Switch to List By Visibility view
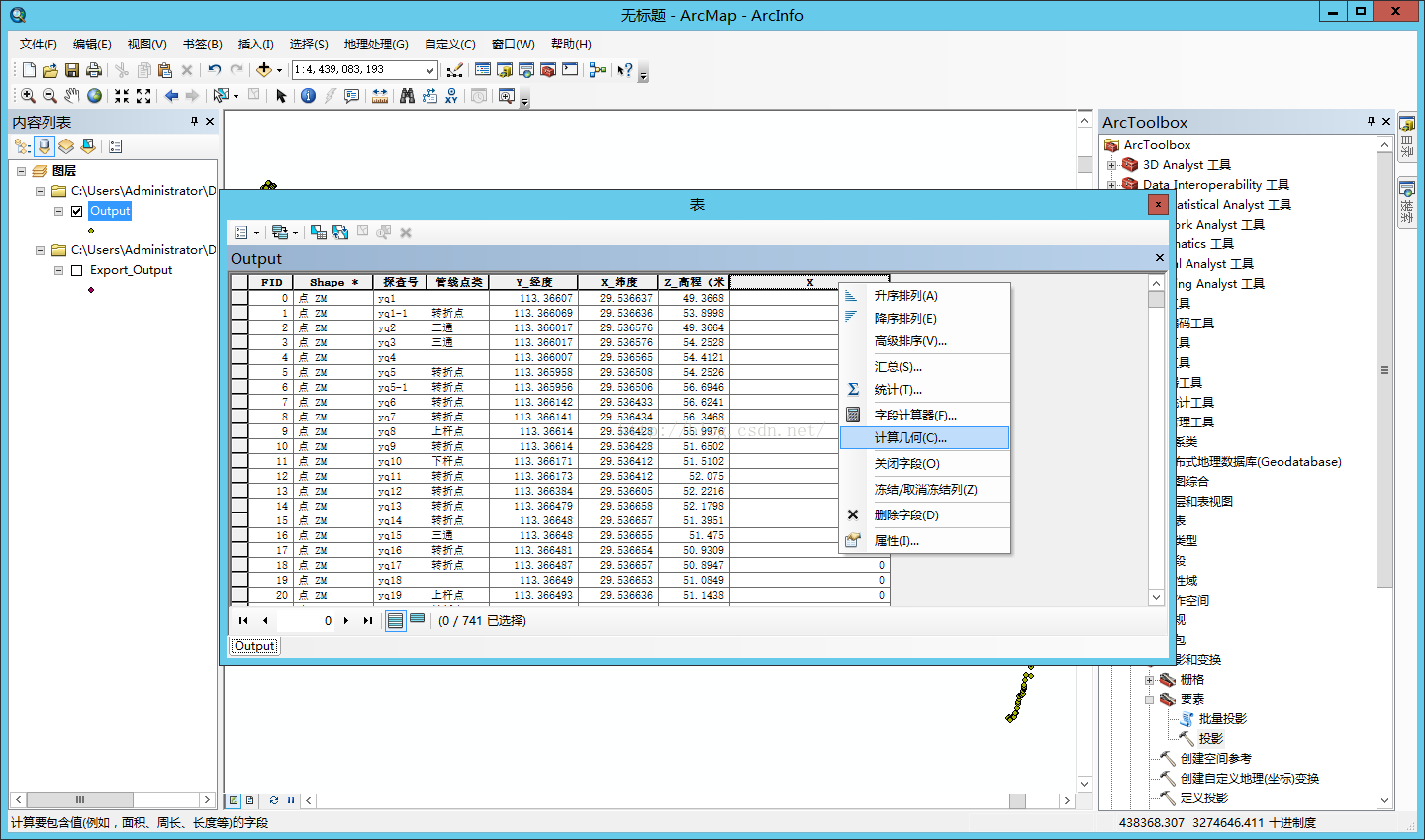 point(66,146)
